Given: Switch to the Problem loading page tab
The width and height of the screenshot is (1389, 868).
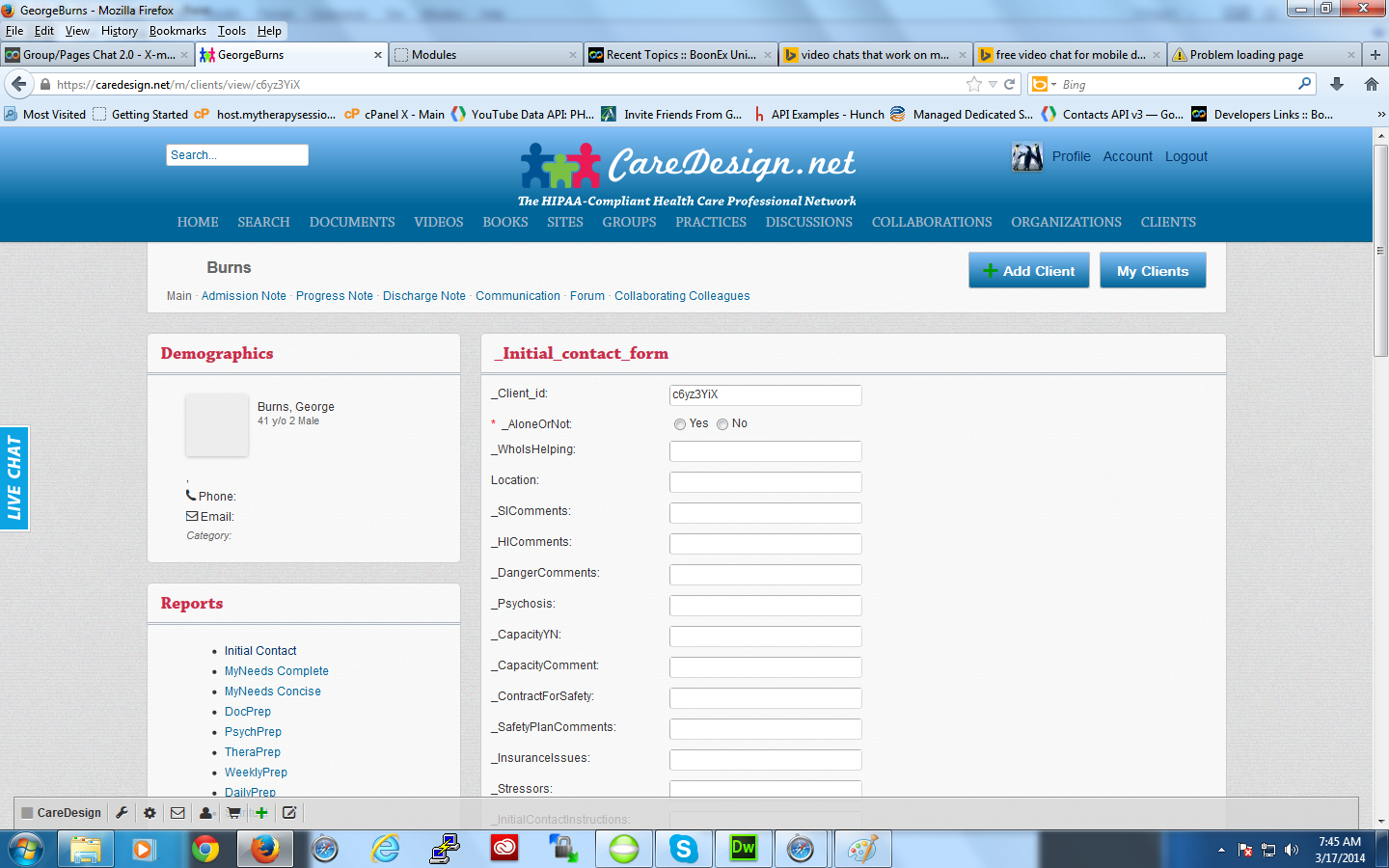Looking at the screenshot, I should point(1265,55).
